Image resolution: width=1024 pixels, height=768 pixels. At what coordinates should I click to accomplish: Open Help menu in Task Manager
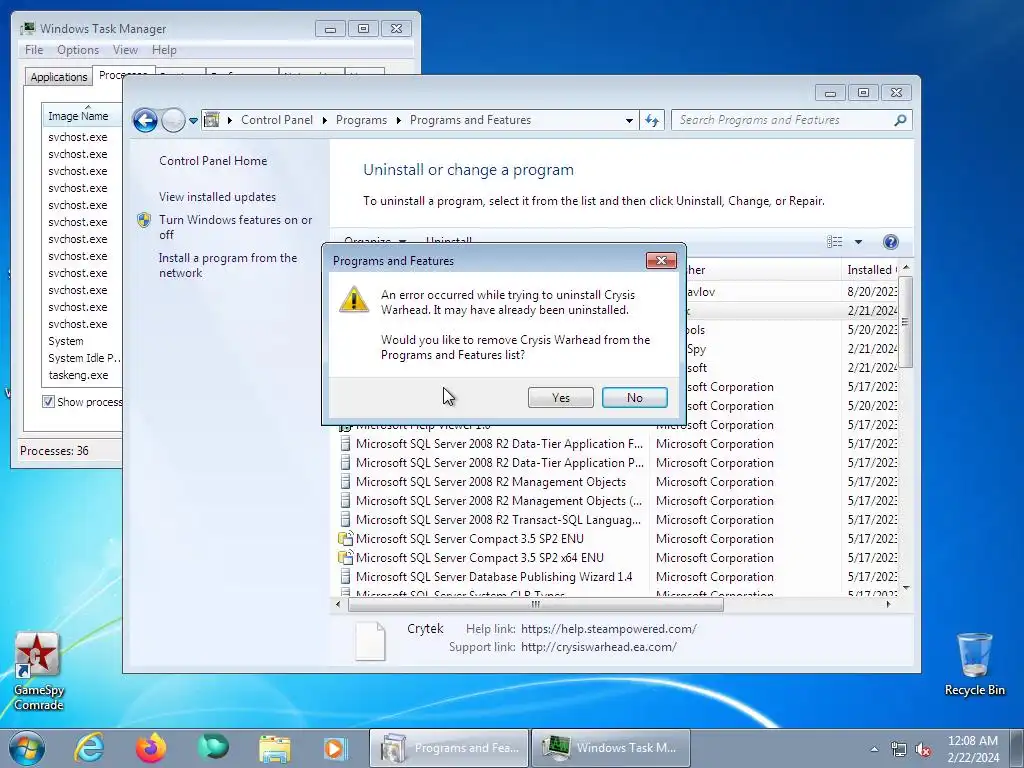tap(164, 50)
